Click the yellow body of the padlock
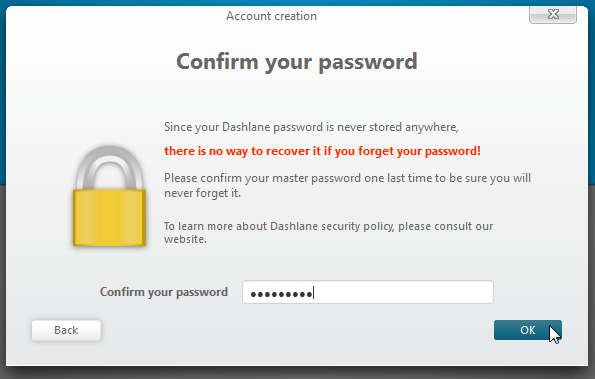The height and width of the screenshot is (379, 595). tap(109, 218)
